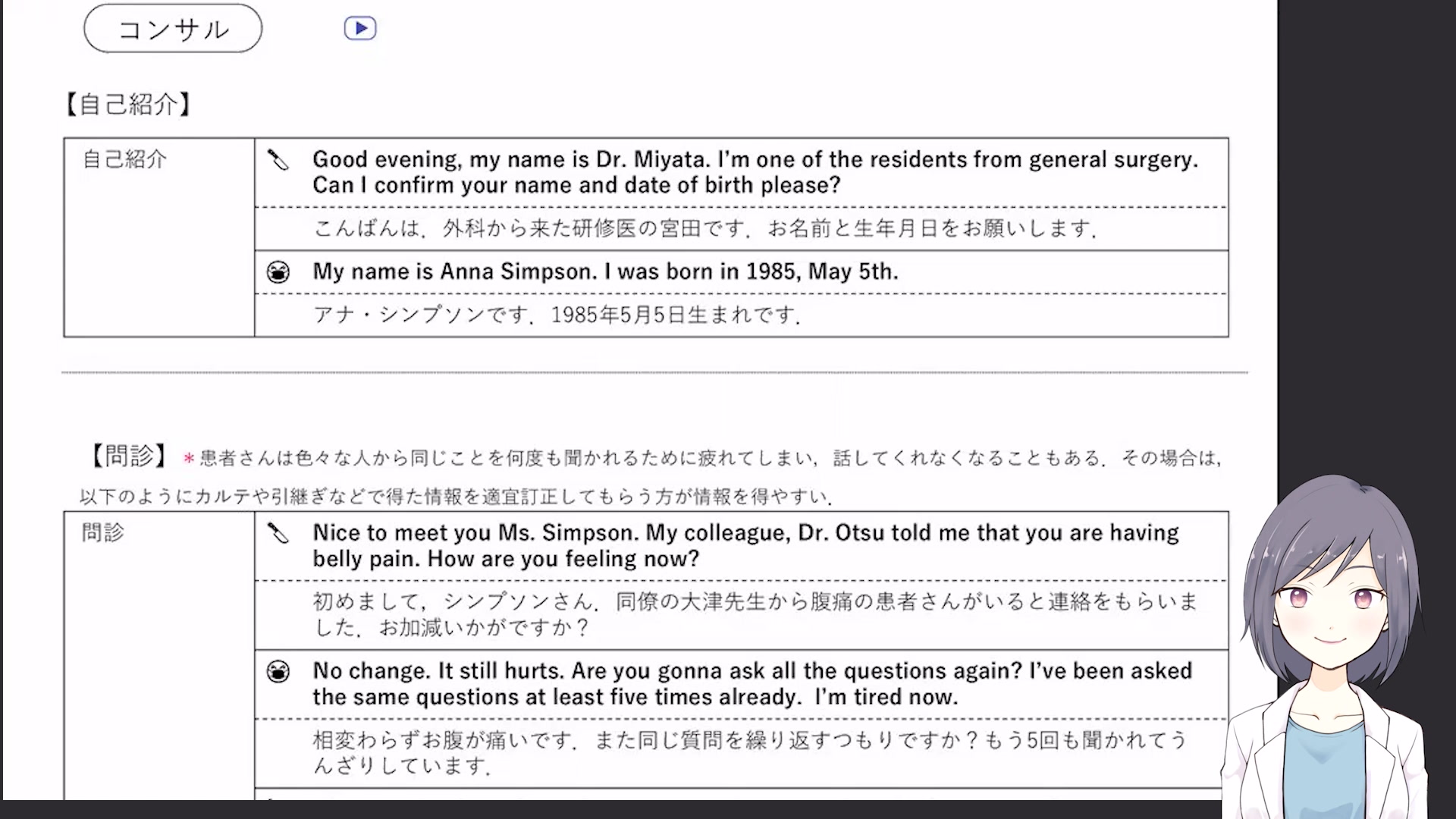This screenshot has width=1456, height=819.
Task: Click patient face icon beside 'My name is Anna Simpson'
Action: pos(278,271)
